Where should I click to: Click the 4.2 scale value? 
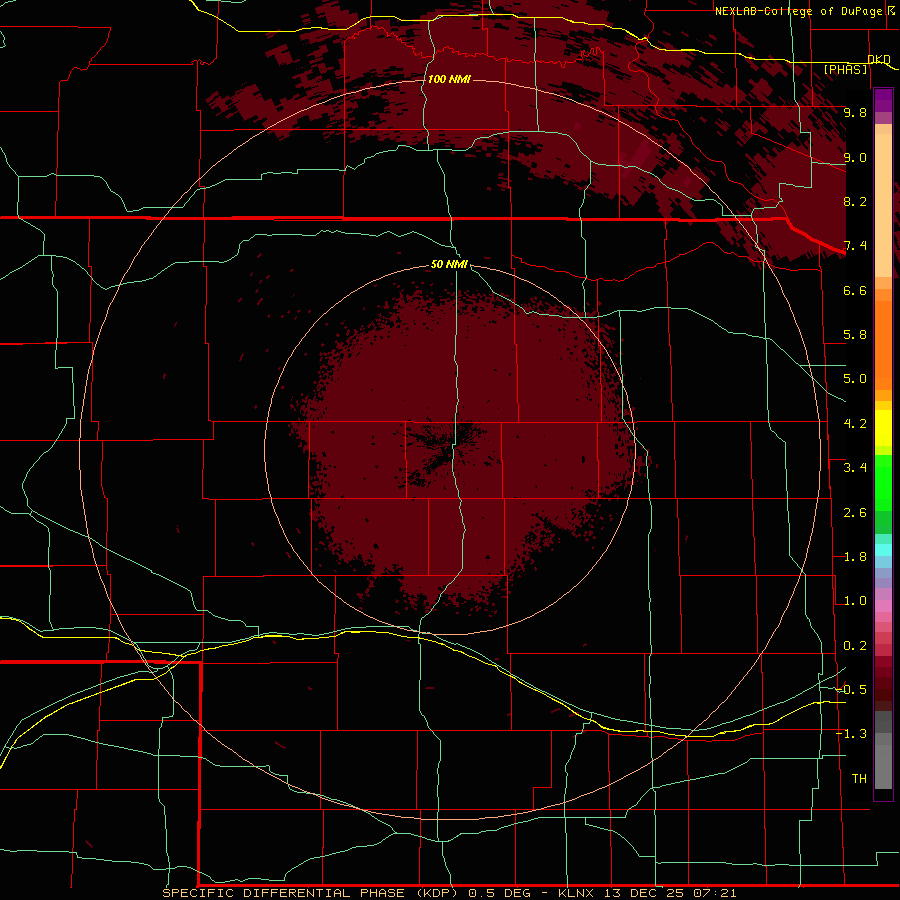pos(855,424)
